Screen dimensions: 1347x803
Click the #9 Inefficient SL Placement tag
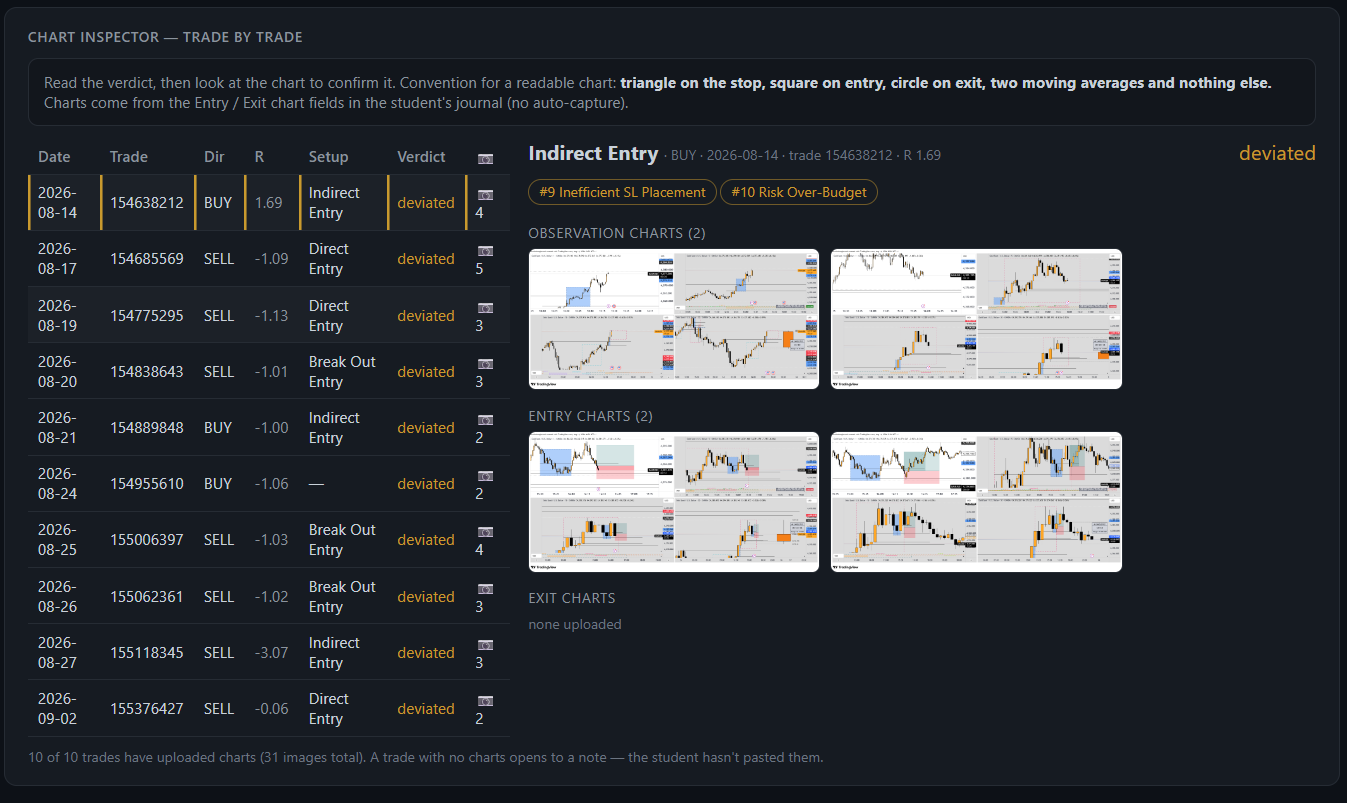(623, 192)
